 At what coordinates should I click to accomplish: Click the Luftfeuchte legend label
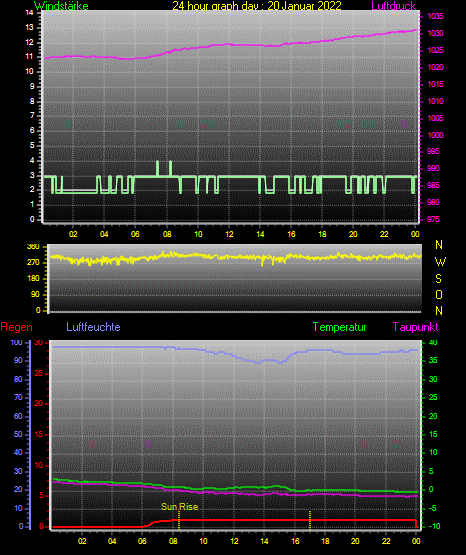click(93, 327)
